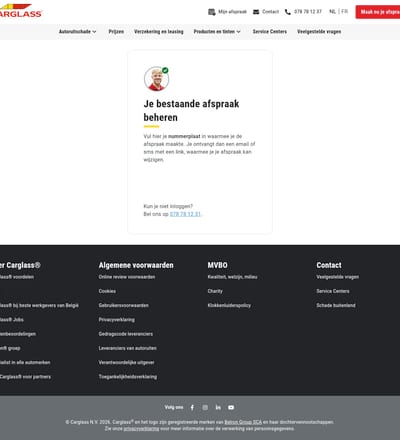Click the phone icon in header
This screenshot has height=440, width=400.
[x=288, y=12]
